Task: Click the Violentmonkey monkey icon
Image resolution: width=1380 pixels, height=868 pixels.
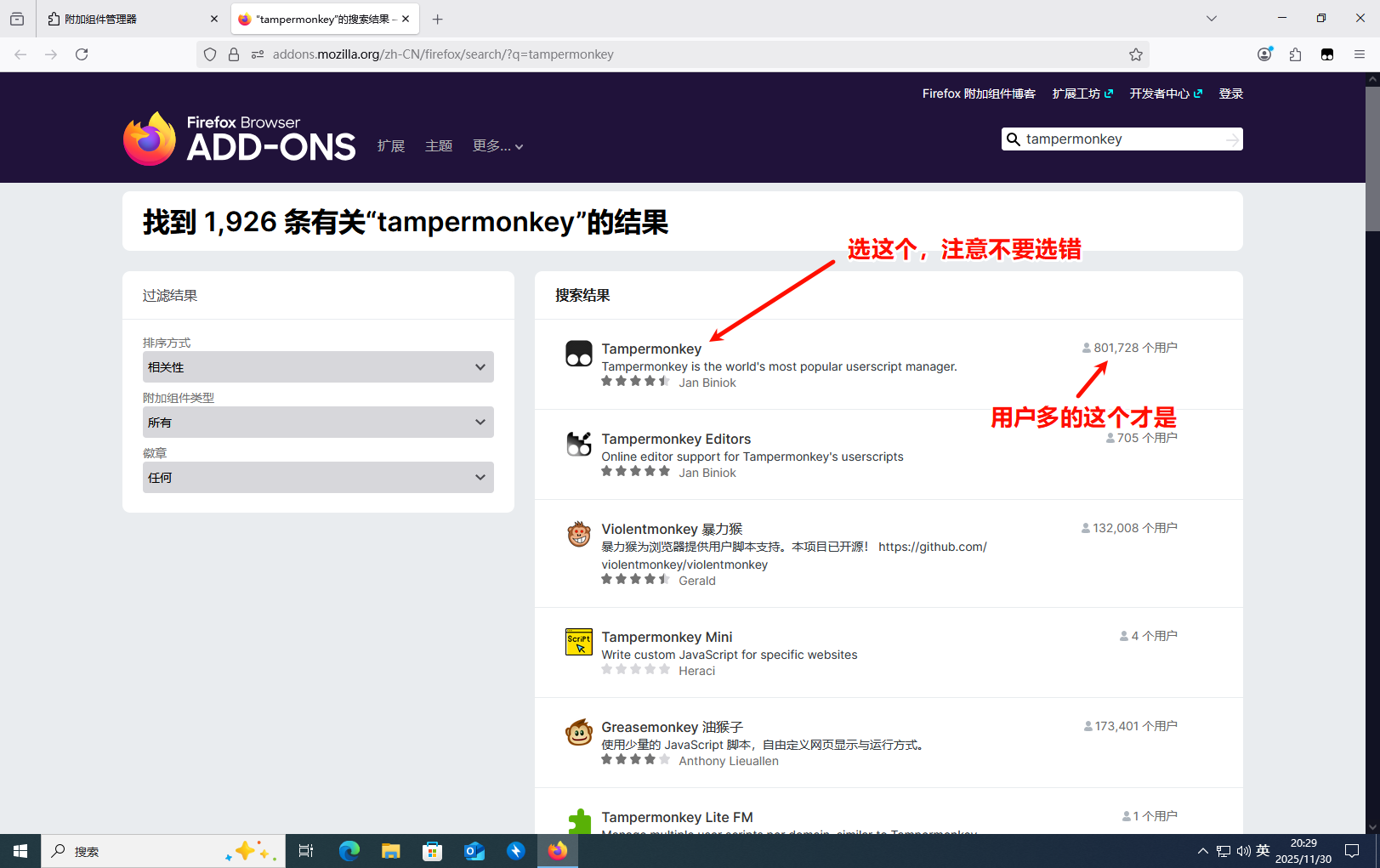Action: (578, 534)
